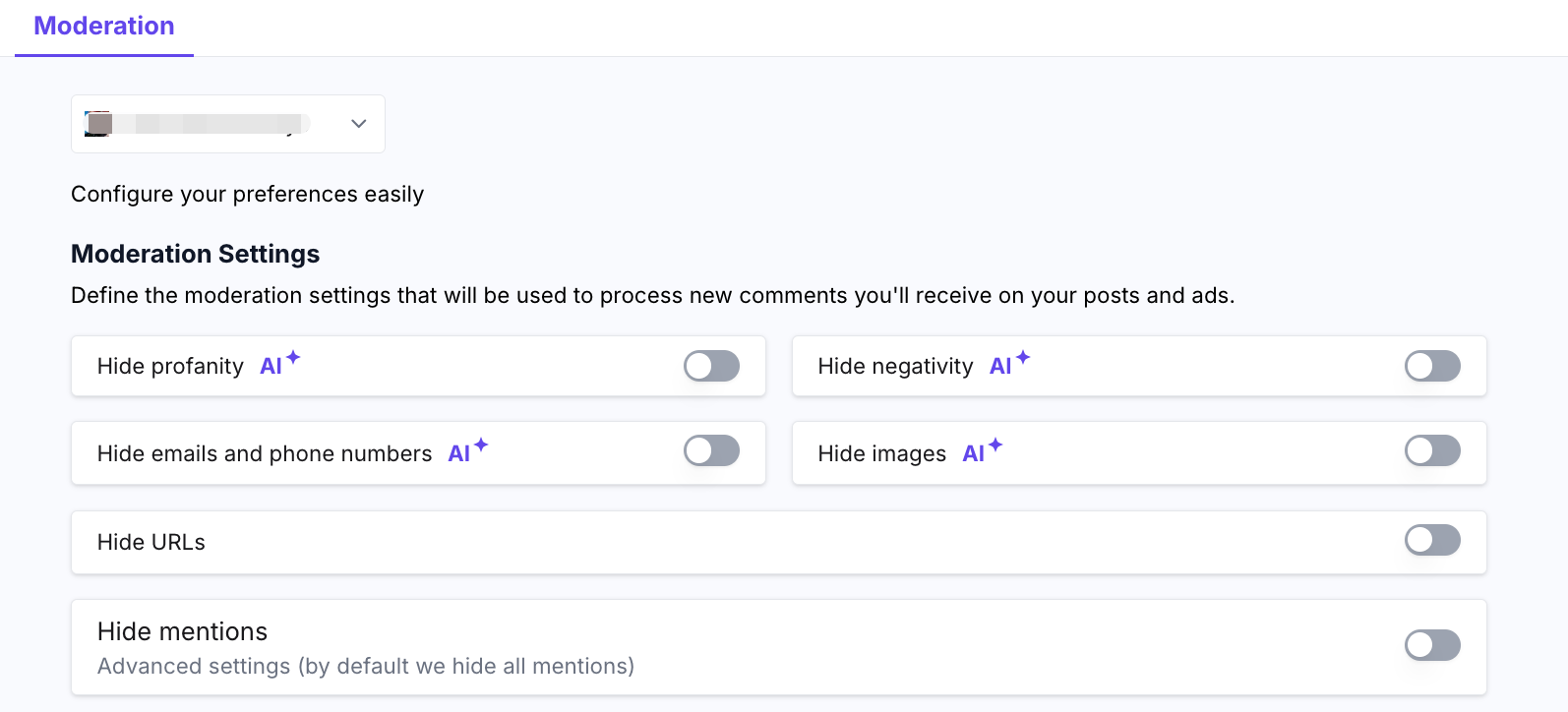1568x712 pixels.
Task: Enable the Hide profanity toggle
Action: pos(711,366)
